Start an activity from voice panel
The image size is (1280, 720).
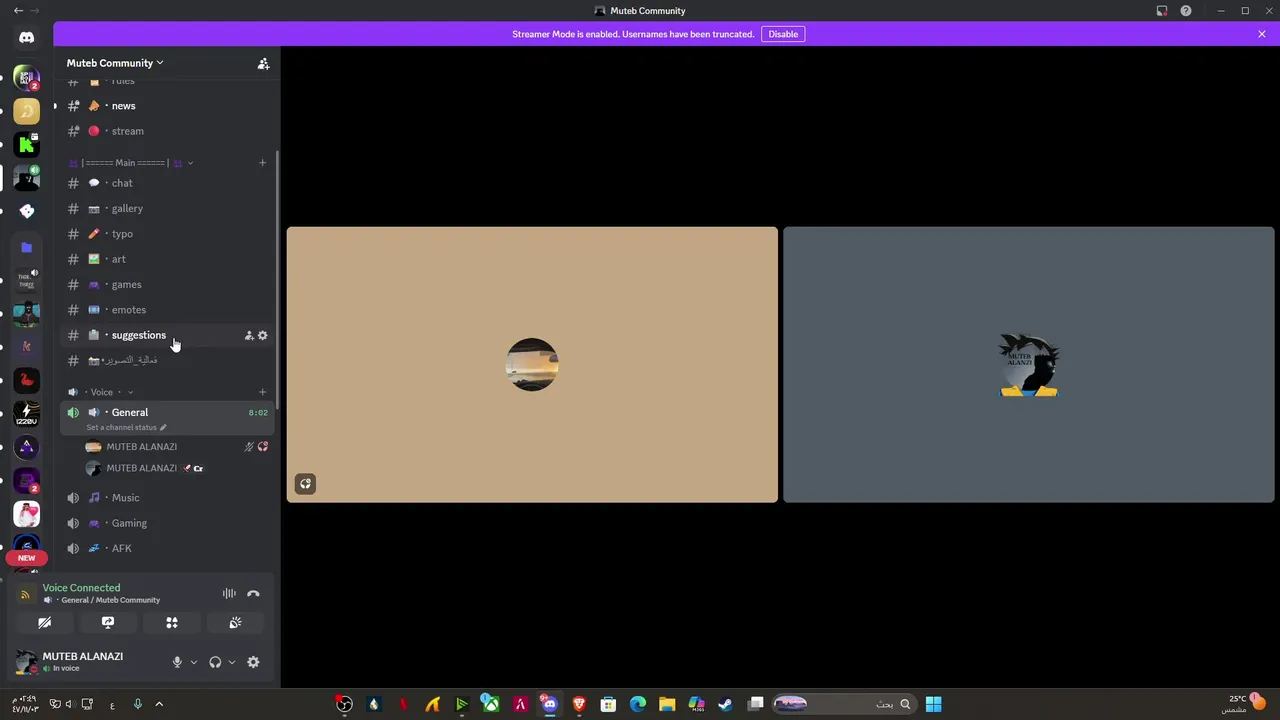point(172,623)
